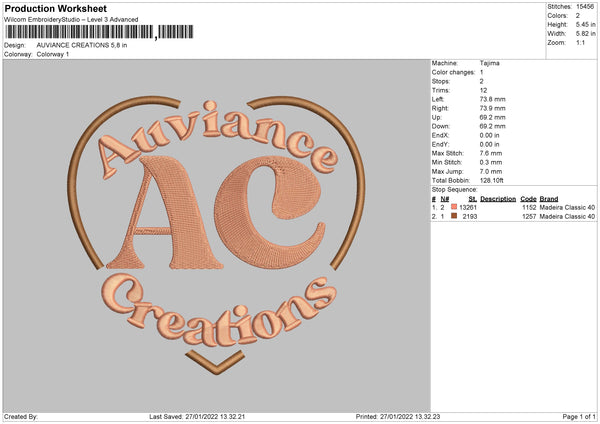Click the brown color swatch in stop 2
600x424 pixels.
tap(453, 216)
